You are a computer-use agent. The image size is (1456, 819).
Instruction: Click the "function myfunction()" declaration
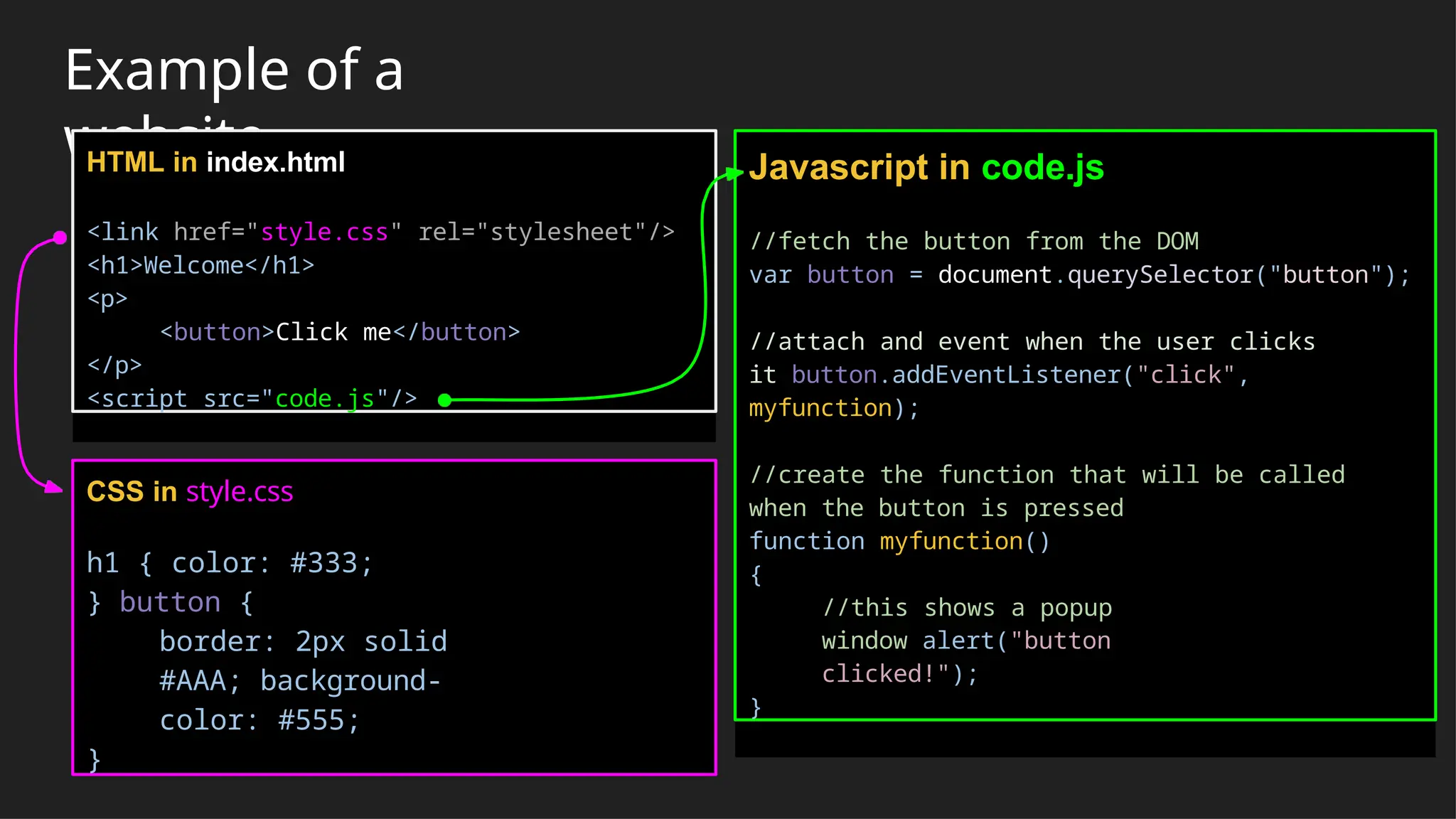899,541
